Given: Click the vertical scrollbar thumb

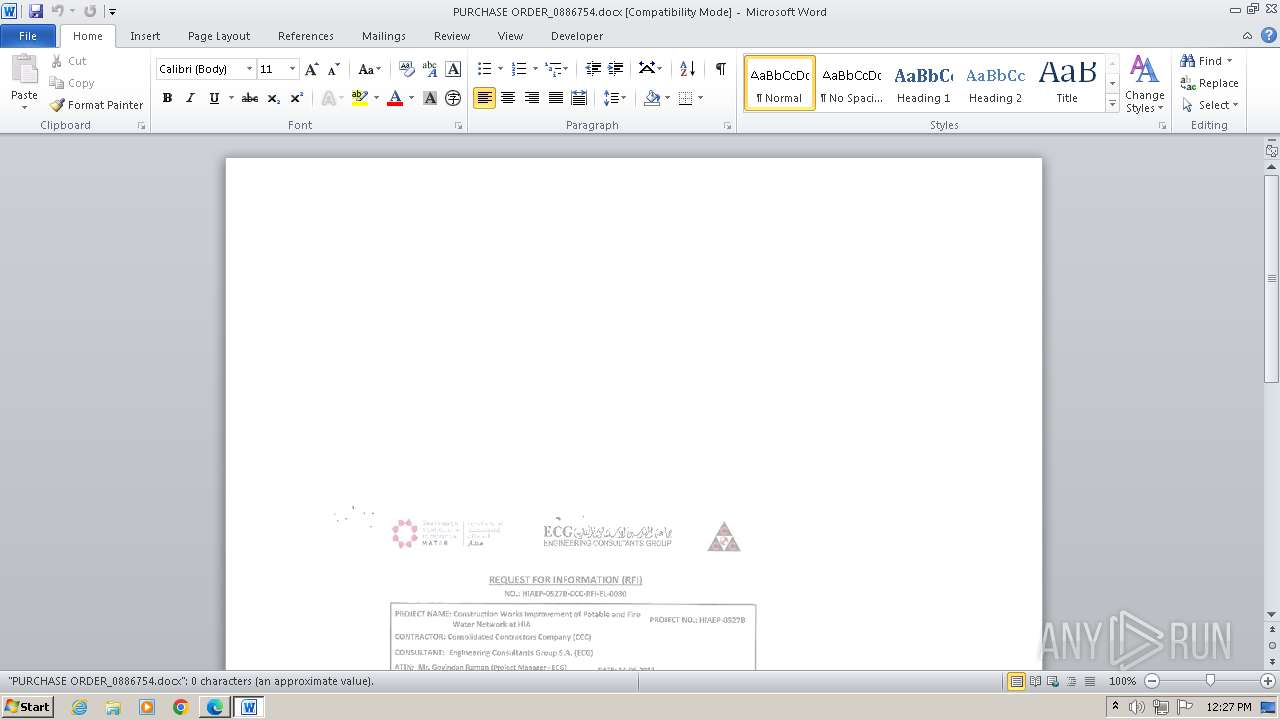Looking at the screenshot, I should pyautogui.click(x=1272, y=278).
